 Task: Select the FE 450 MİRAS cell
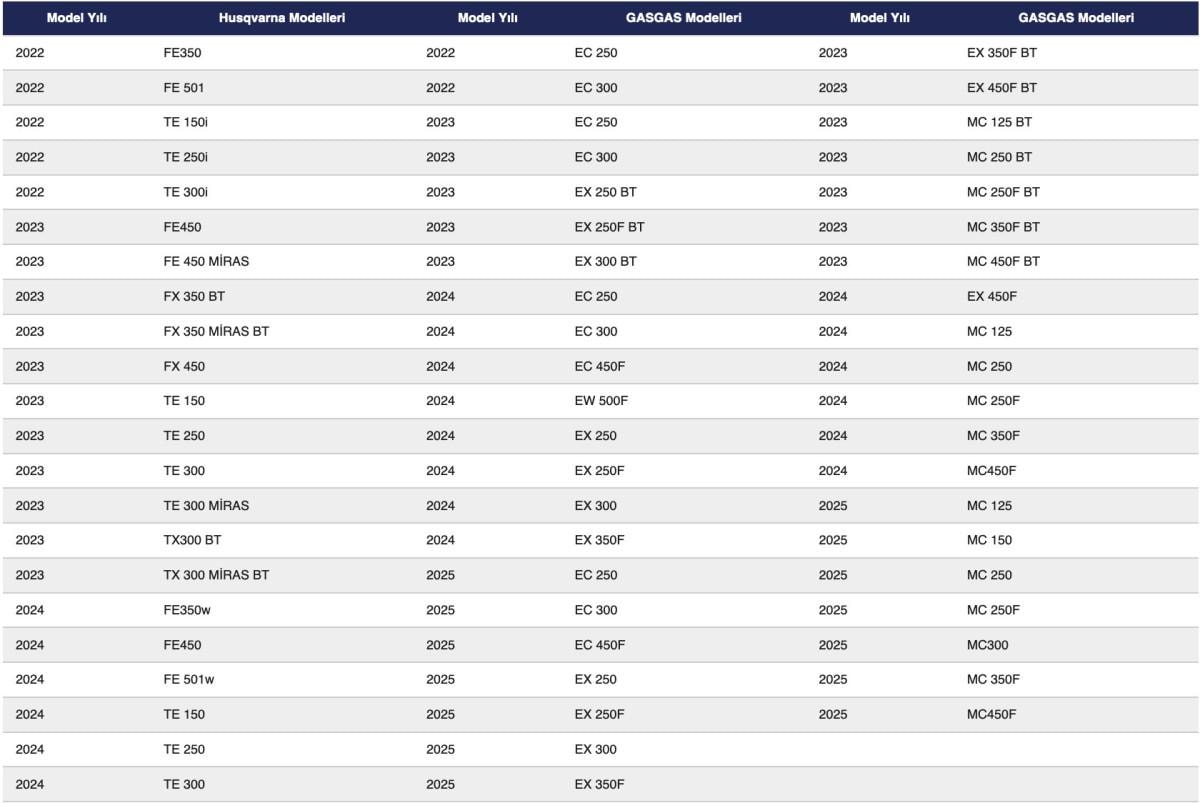point(206,262)
